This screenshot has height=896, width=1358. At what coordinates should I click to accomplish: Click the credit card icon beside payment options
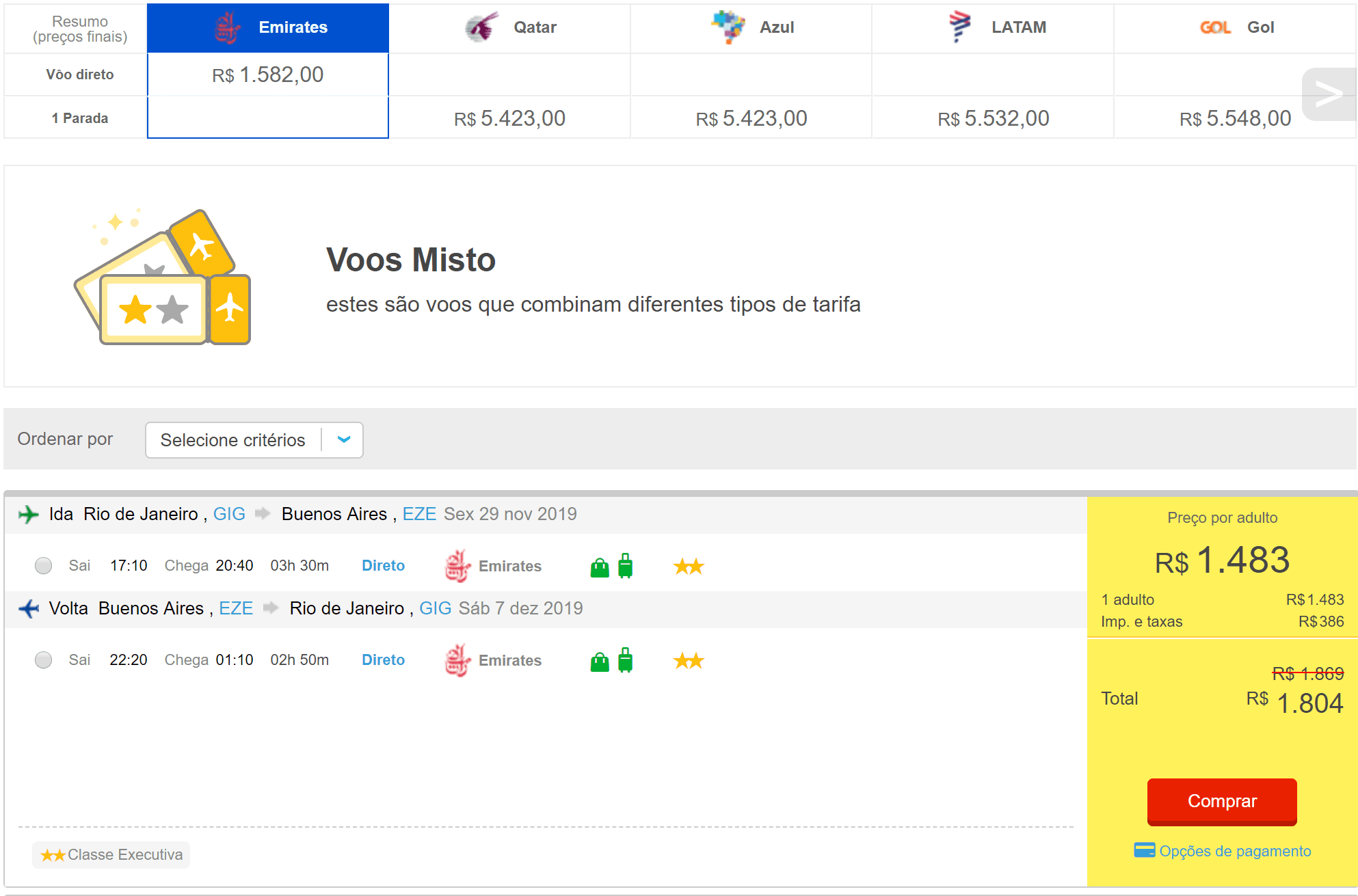(x=1144, y=850)
